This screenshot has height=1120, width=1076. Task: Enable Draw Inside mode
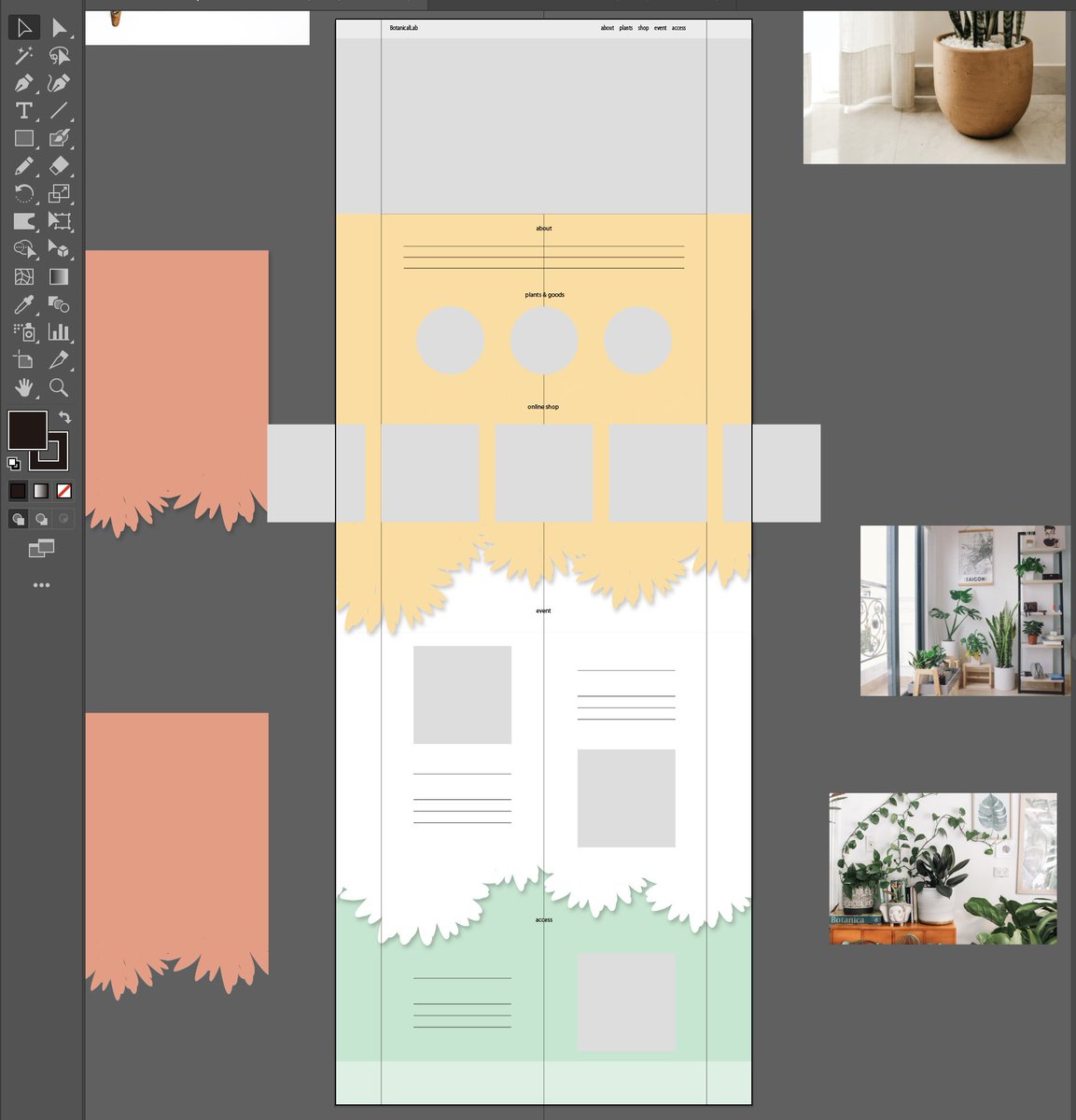[x=63, y=519]
